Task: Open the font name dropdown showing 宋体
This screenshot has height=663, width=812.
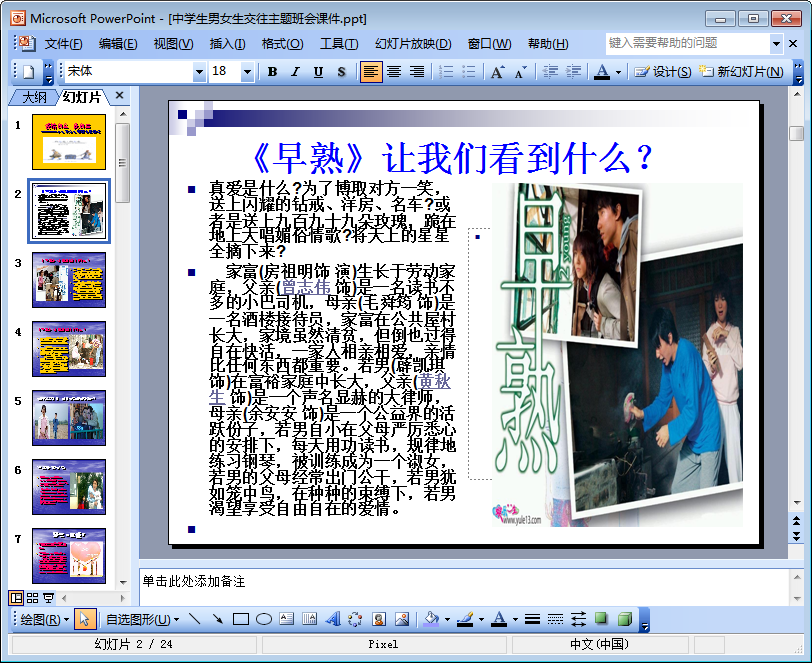Action: tap(199, 73)
